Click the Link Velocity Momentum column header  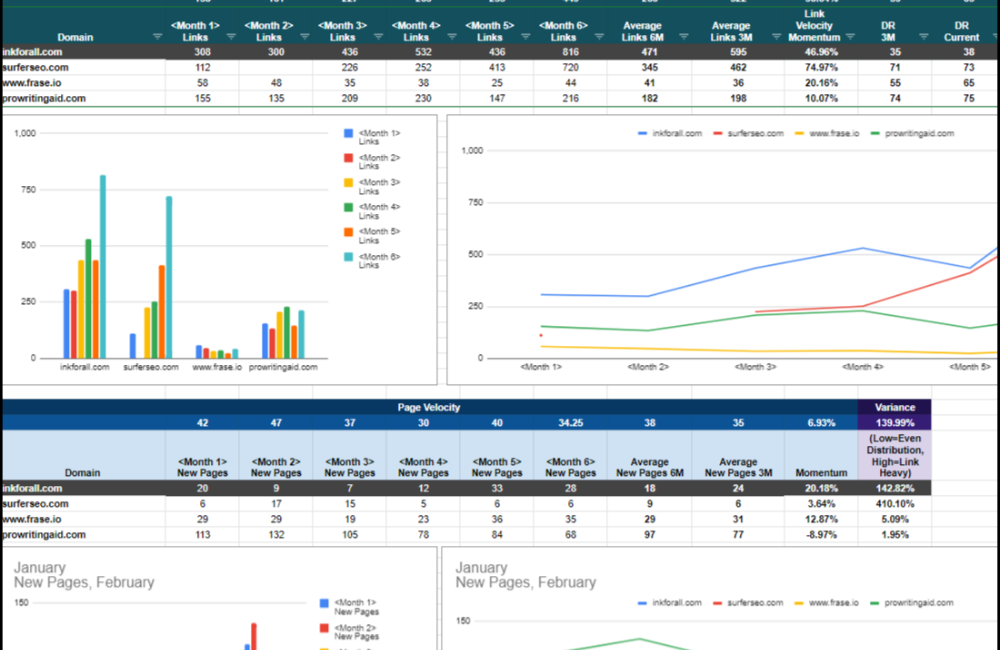pos(814,26)
